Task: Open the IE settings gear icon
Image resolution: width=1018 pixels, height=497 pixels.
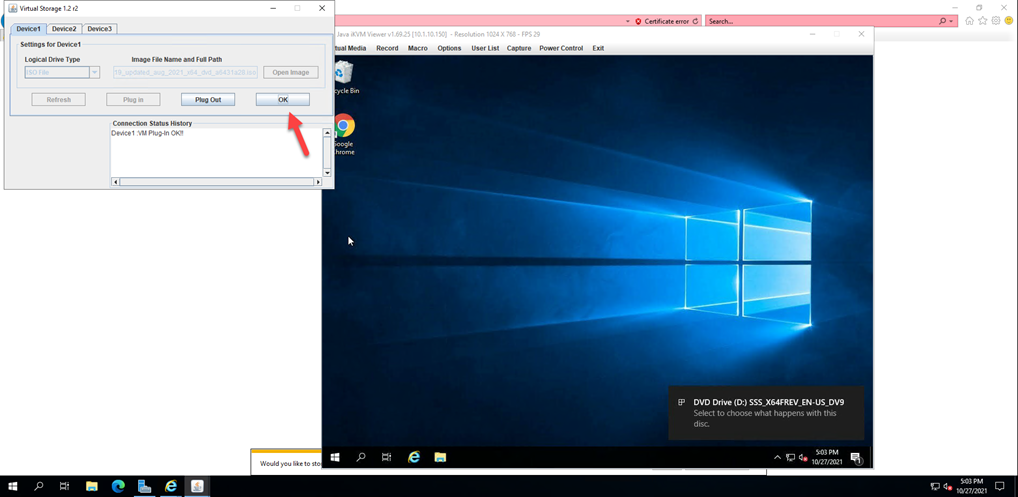Action: coord(995,21)
